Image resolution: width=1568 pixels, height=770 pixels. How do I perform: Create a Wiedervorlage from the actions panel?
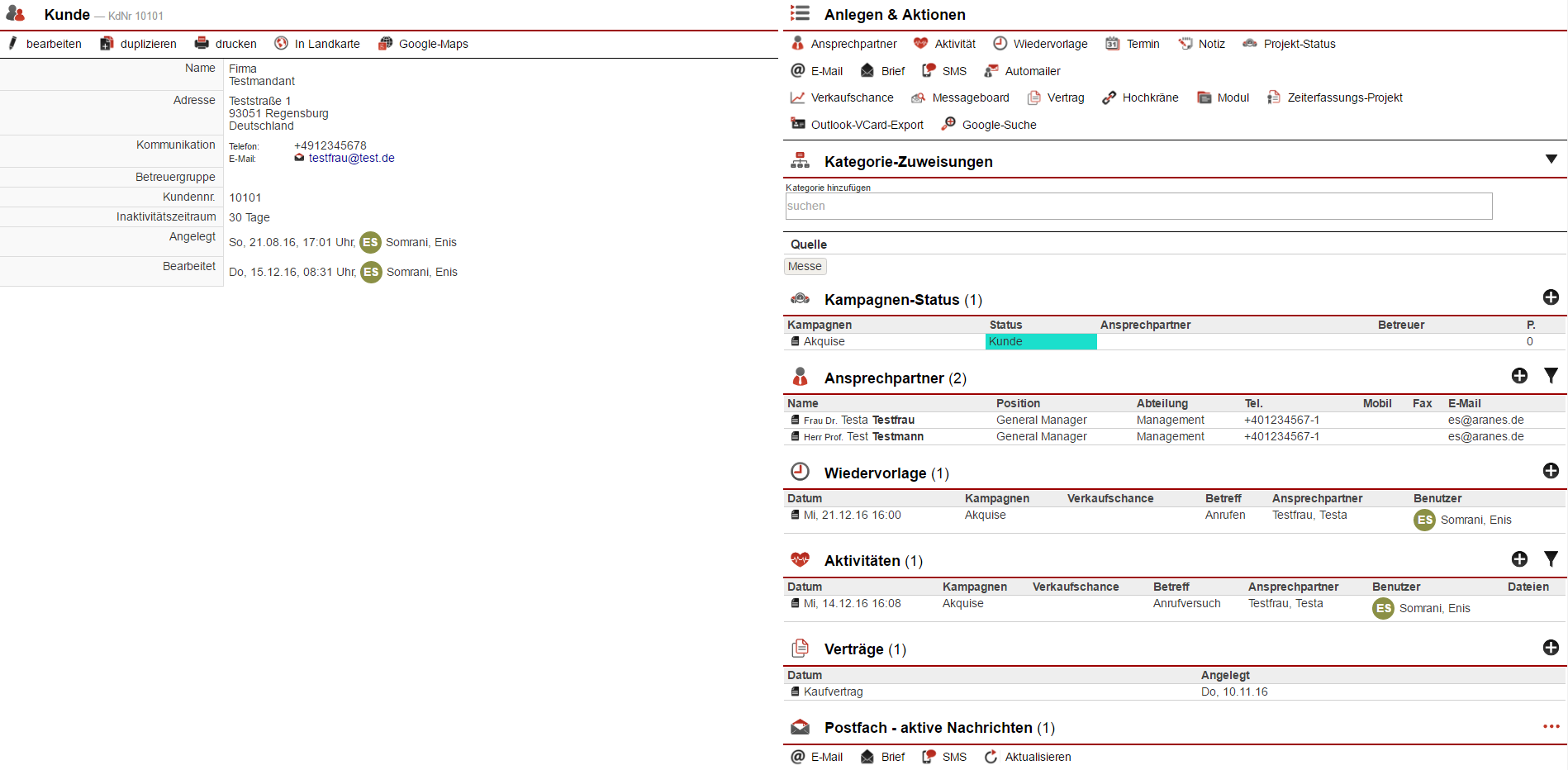click(x=1040, y=44)
